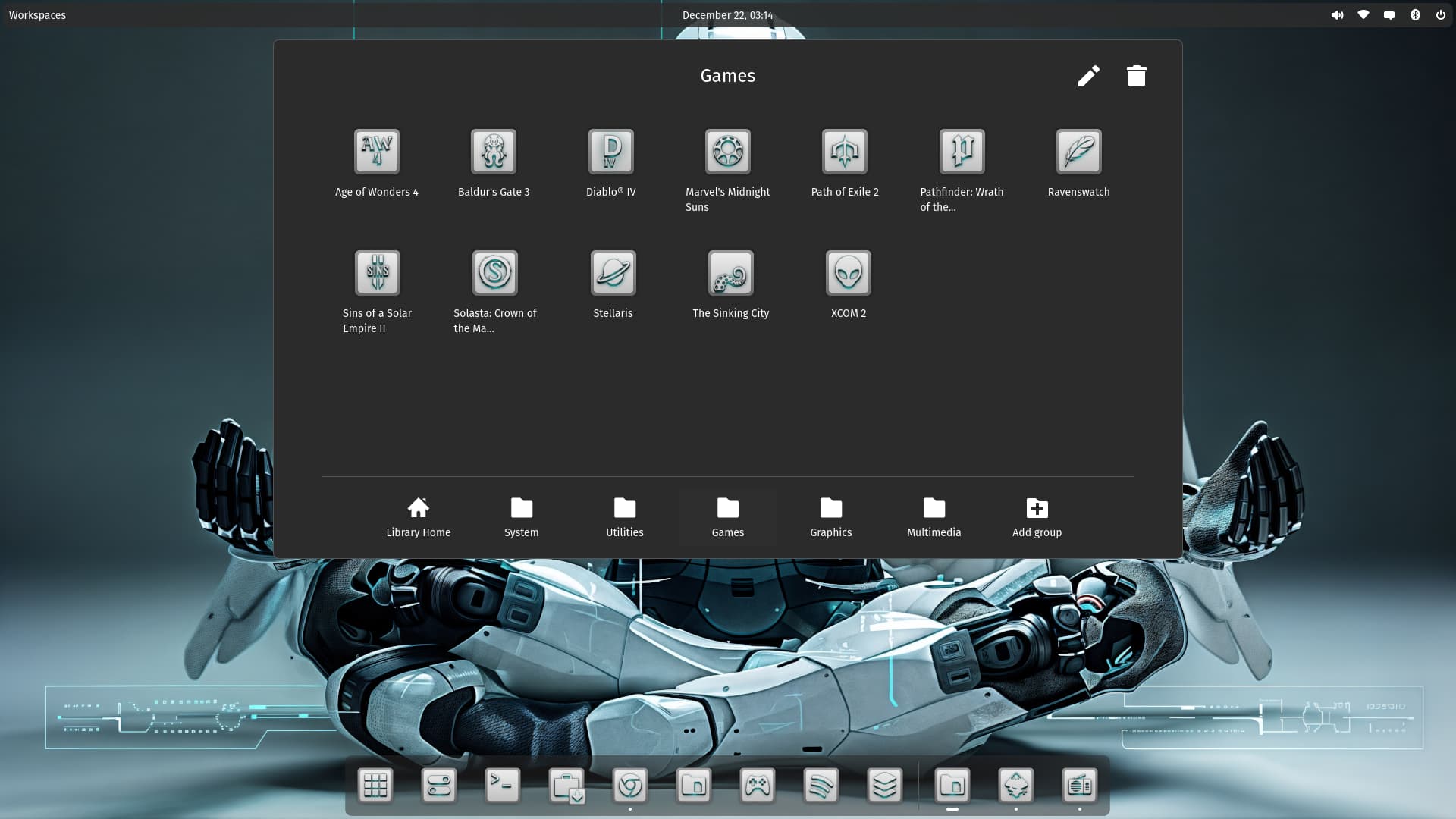Open The Sinking City
The width and height of the screenshot is (1456, 819).
(731, 273)
